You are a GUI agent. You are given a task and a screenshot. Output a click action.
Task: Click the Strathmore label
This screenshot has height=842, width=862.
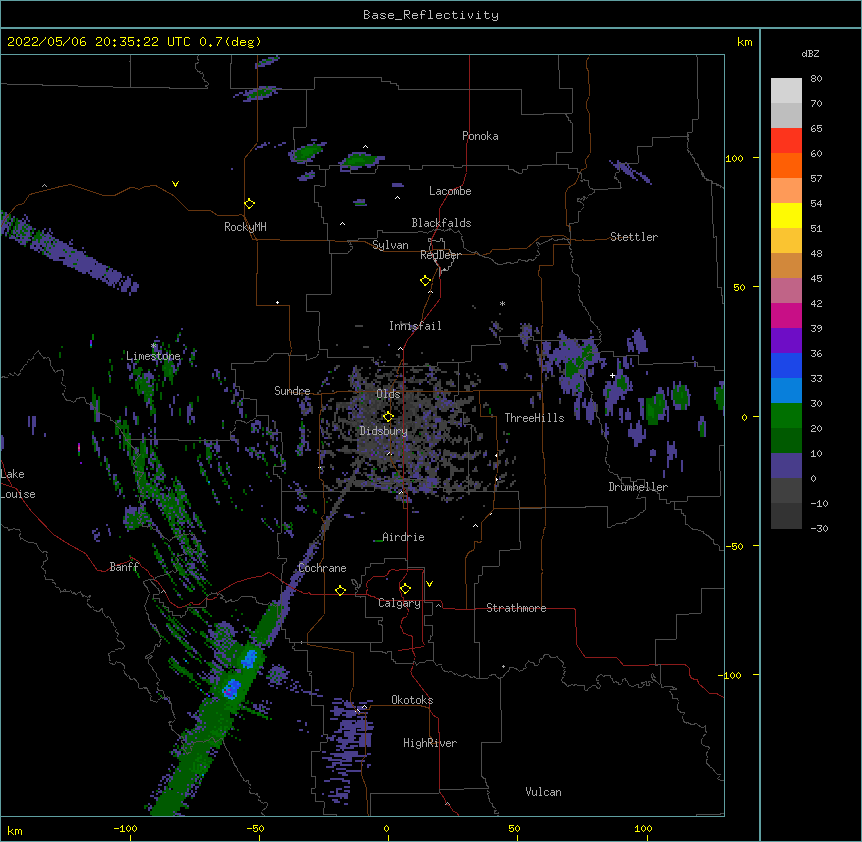pyautogui.click(x=516, y=608)
